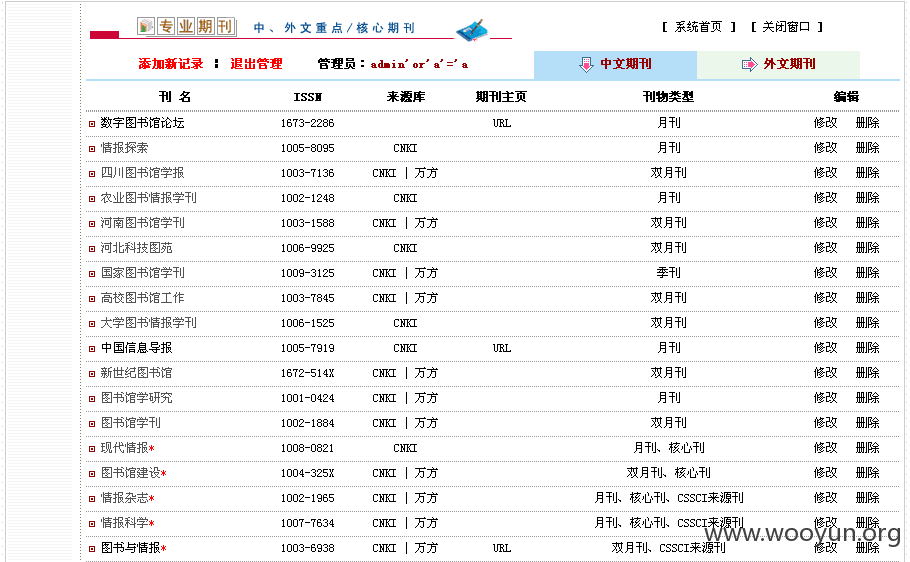Click 删除 for 现代情报
This screenshot has width=910, height=562.
(868, 448)
